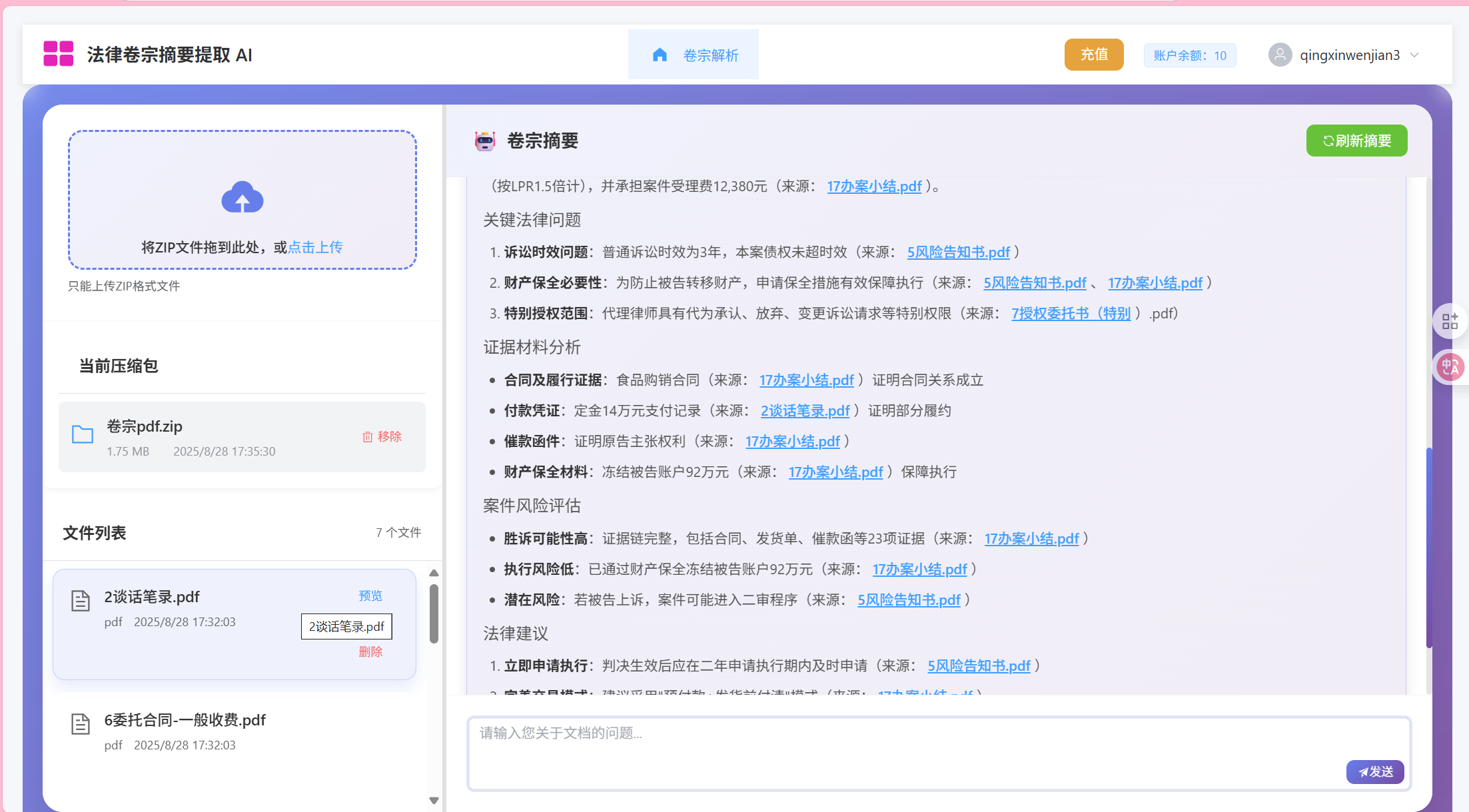Click the user avatar icon

coord(1280,55)
